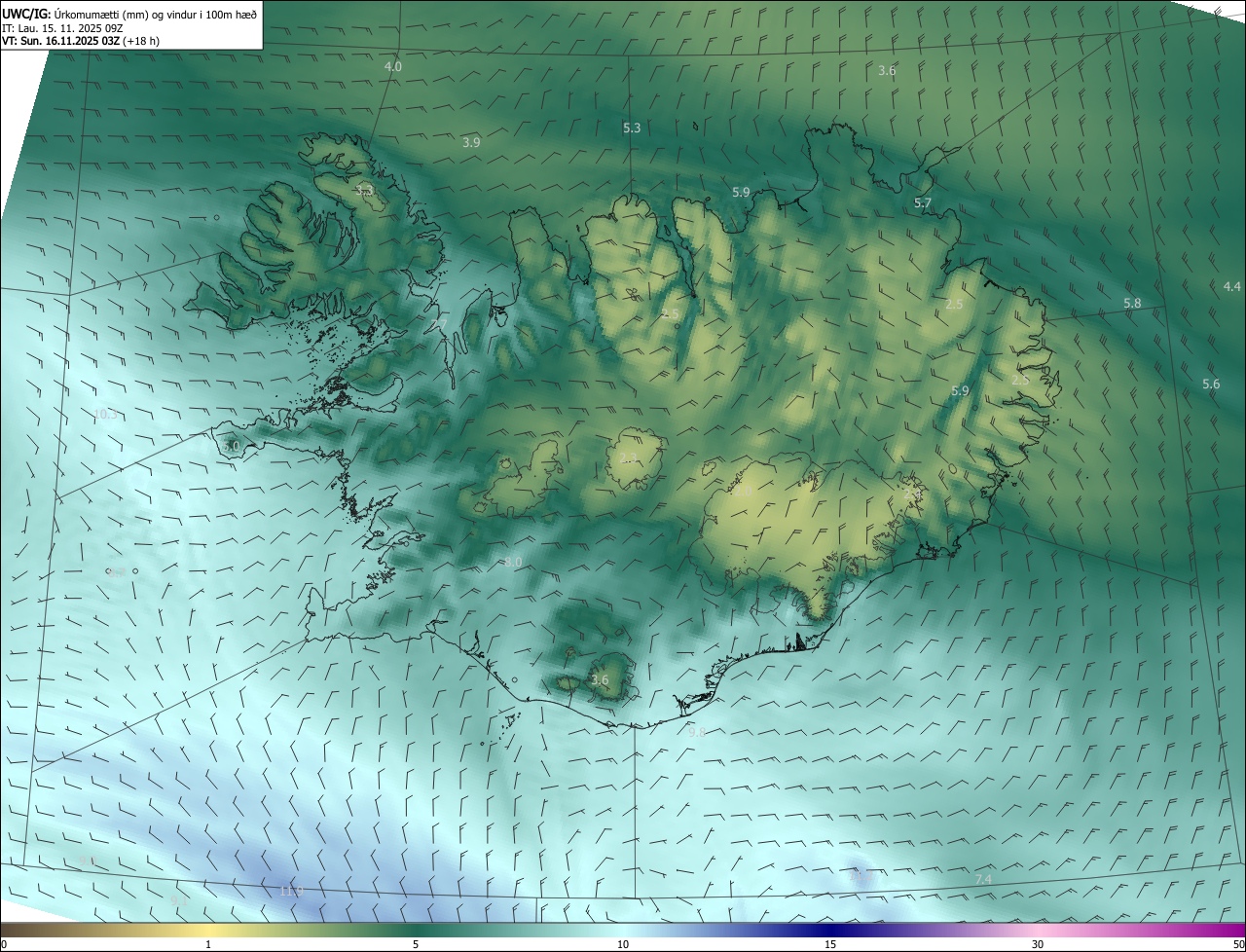
Task: Click the '1' label on the color scale
Action: [x=208, y=944]
